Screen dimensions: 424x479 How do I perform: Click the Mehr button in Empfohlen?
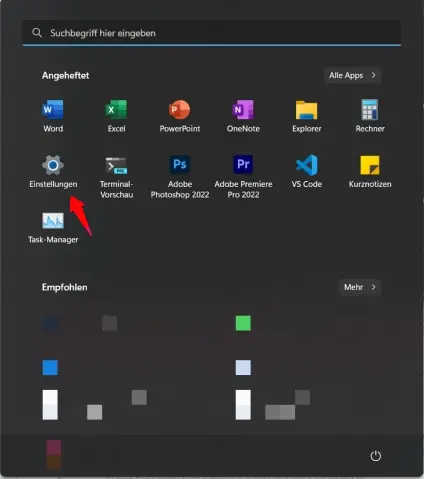click(360, 287)
